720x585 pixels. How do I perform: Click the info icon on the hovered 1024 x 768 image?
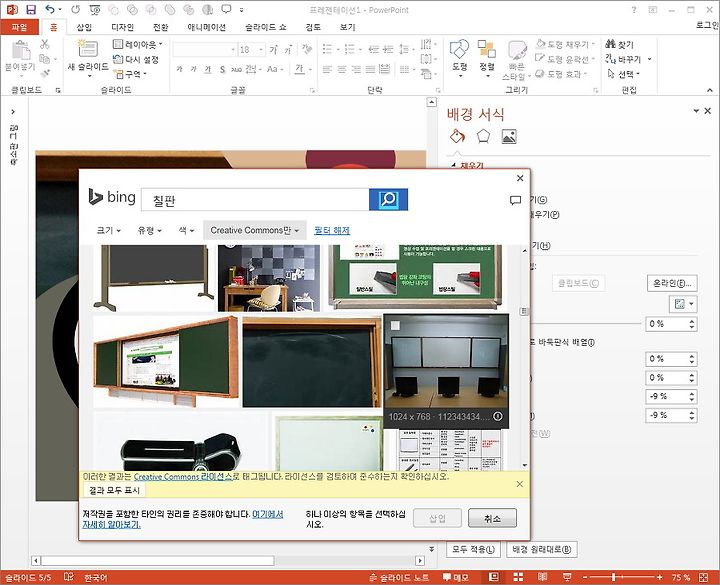[497, 416]
